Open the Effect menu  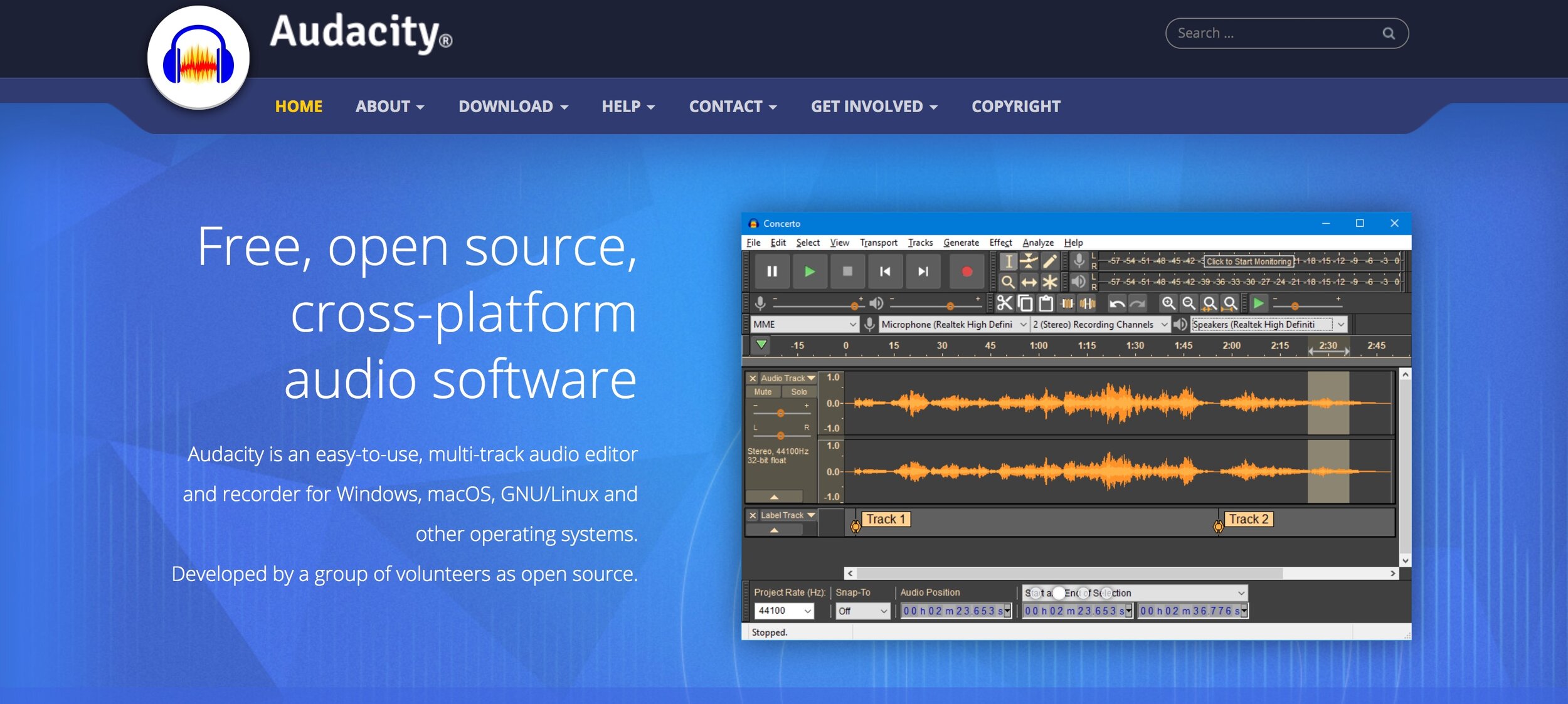1000,243
